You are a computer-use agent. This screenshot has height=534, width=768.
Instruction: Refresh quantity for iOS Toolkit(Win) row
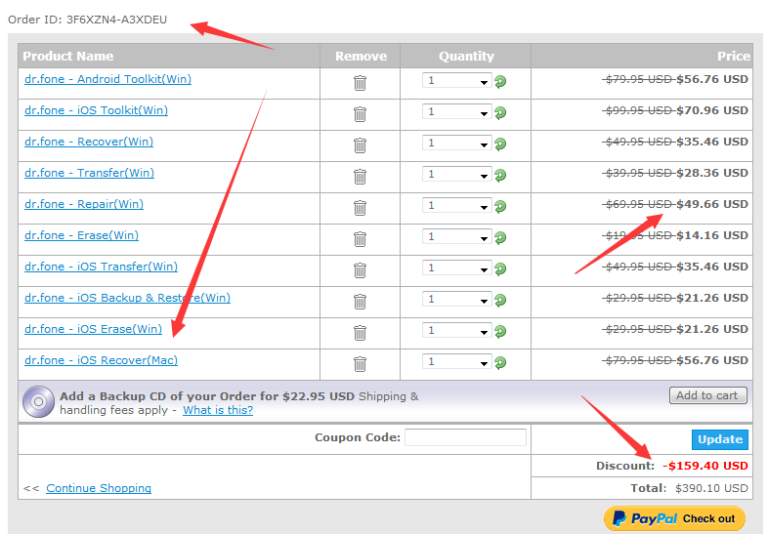tap(500, 113)
